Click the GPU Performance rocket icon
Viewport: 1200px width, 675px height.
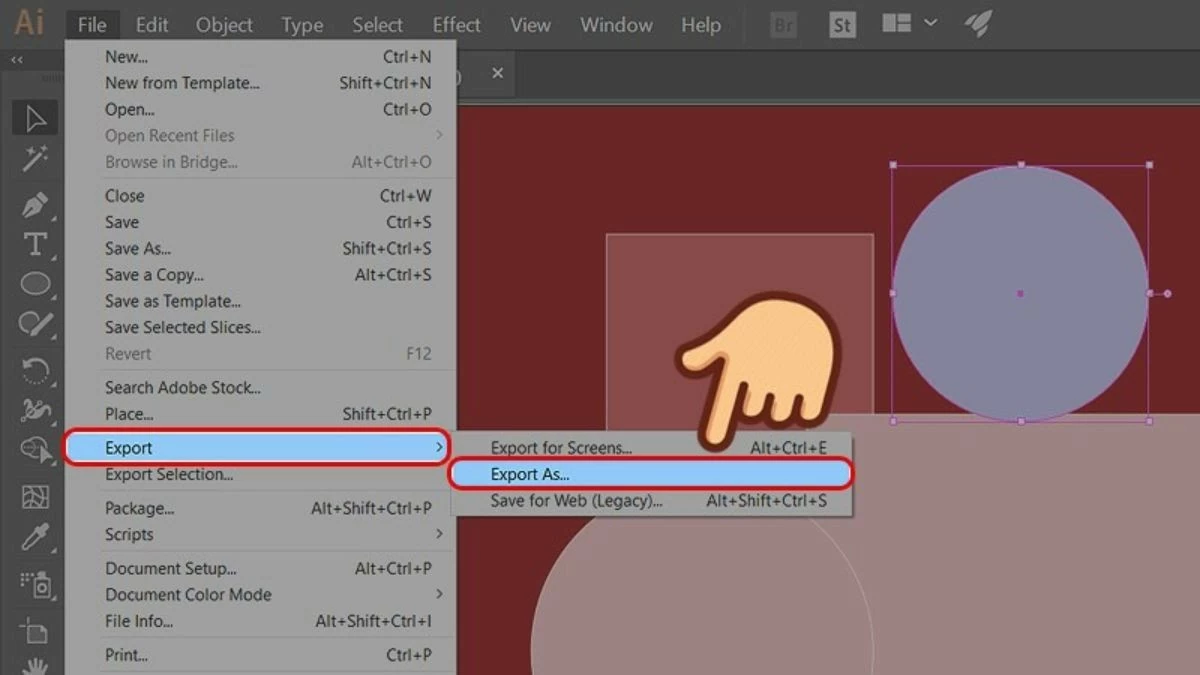(977, 25)
